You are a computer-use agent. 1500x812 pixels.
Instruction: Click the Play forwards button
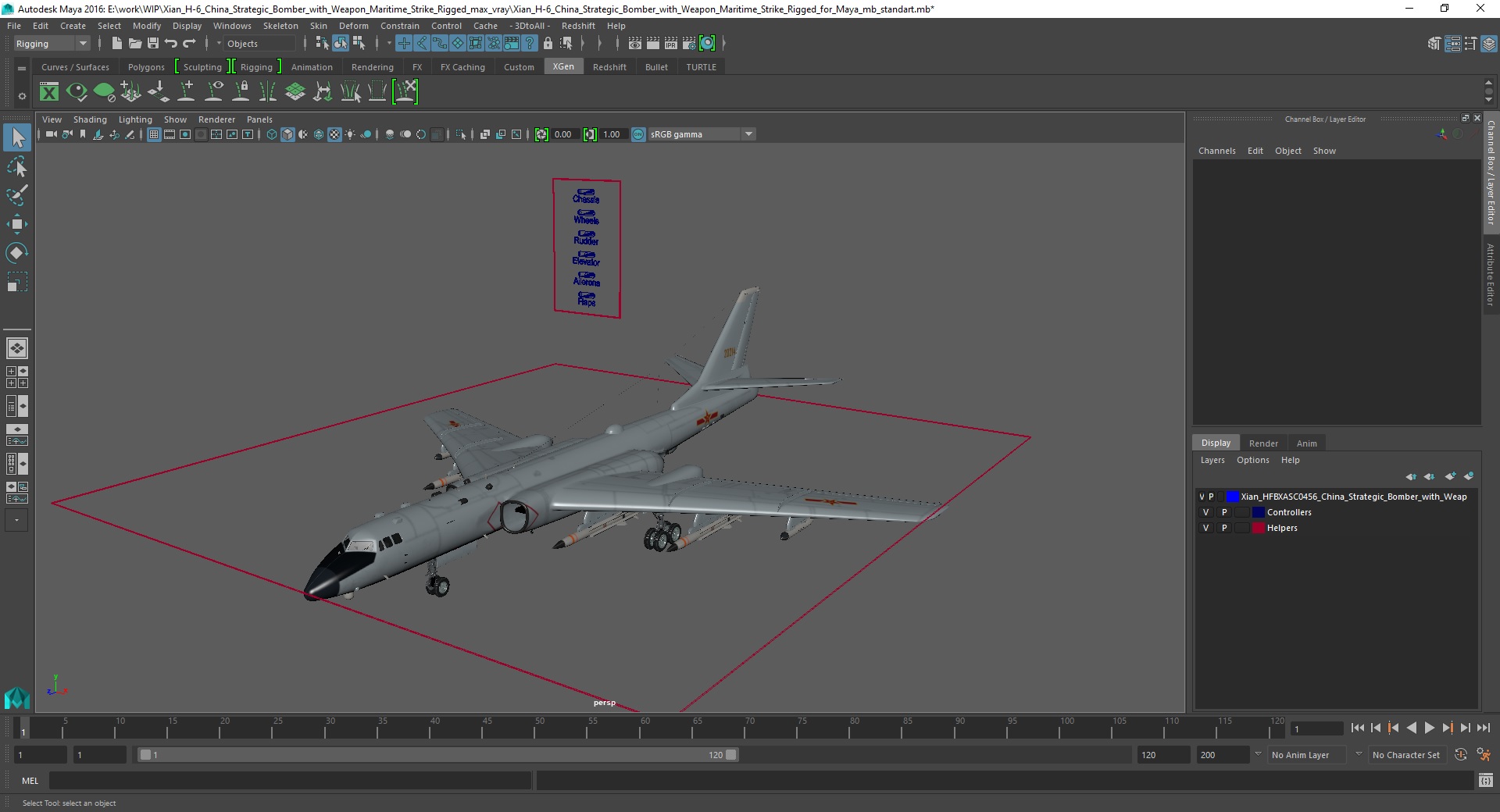pos(1429,728)
